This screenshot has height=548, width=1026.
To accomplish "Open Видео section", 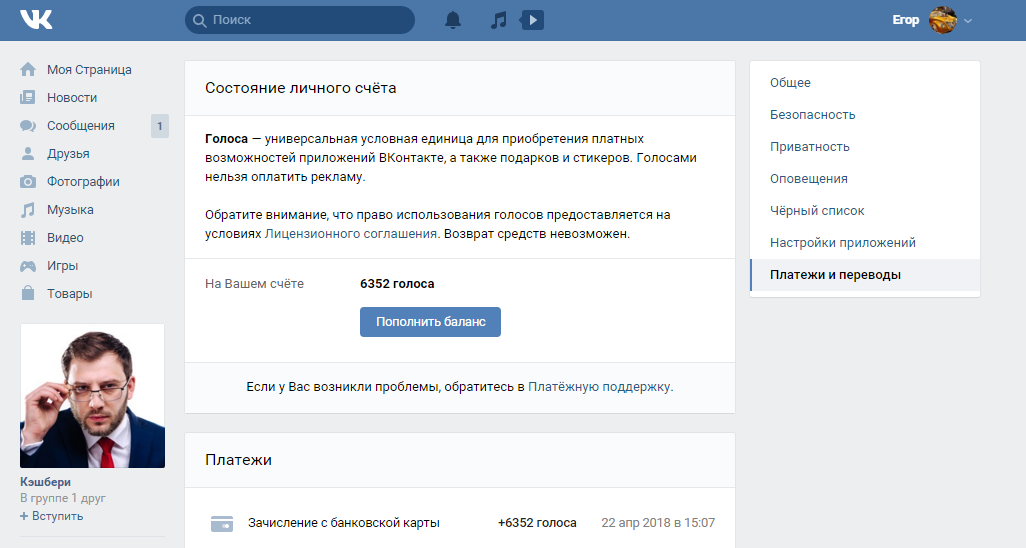I will click(65, 238).
